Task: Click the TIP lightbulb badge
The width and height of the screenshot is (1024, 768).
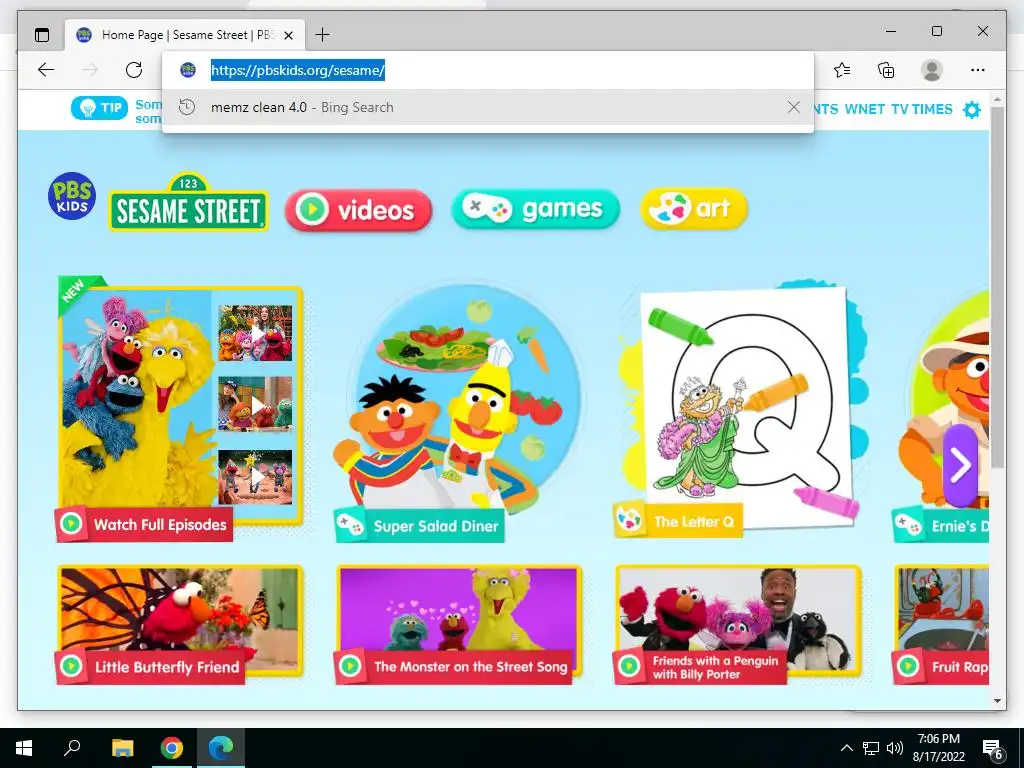Action: [x=99, y=108]
